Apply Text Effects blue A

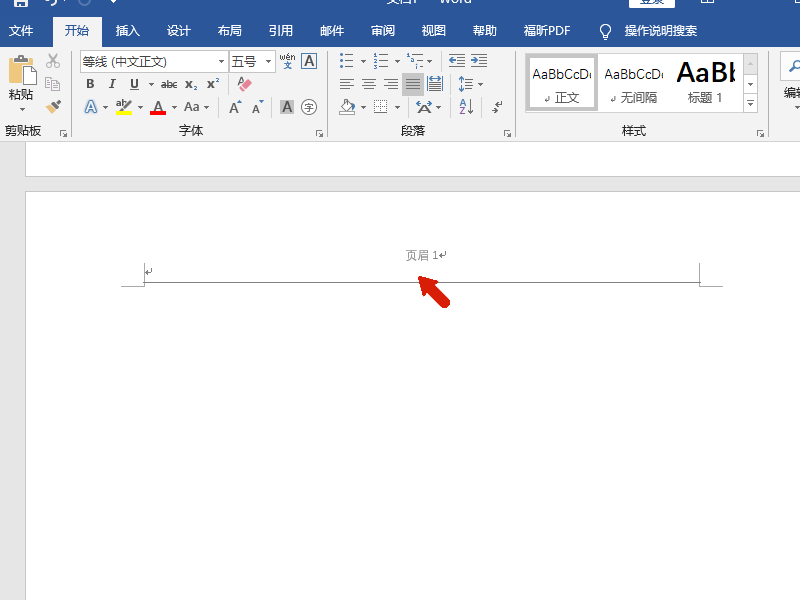(x=90, y=107)
